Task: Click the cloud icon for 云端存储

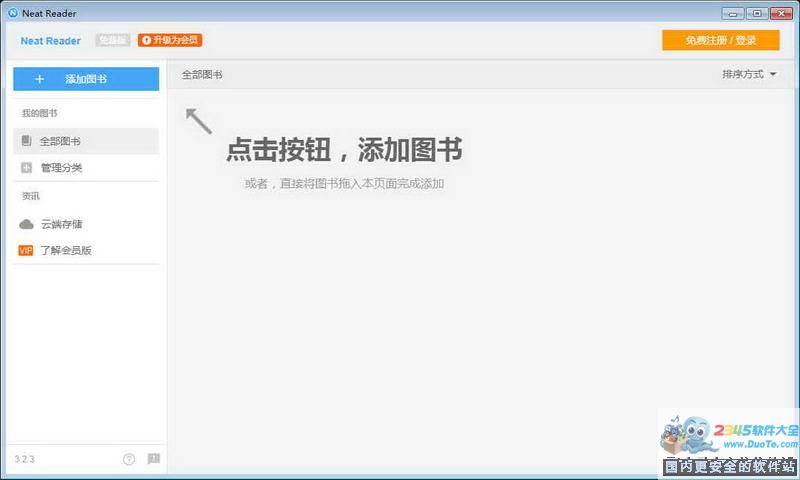Action: [26, 224]
